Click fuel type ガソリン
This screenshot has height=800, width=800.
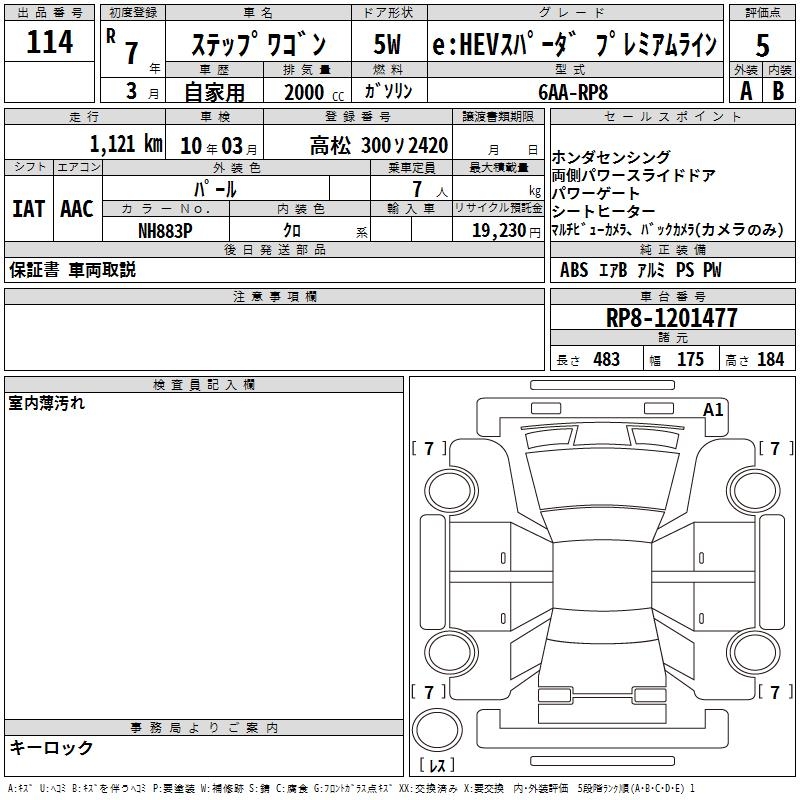[388, 91]
